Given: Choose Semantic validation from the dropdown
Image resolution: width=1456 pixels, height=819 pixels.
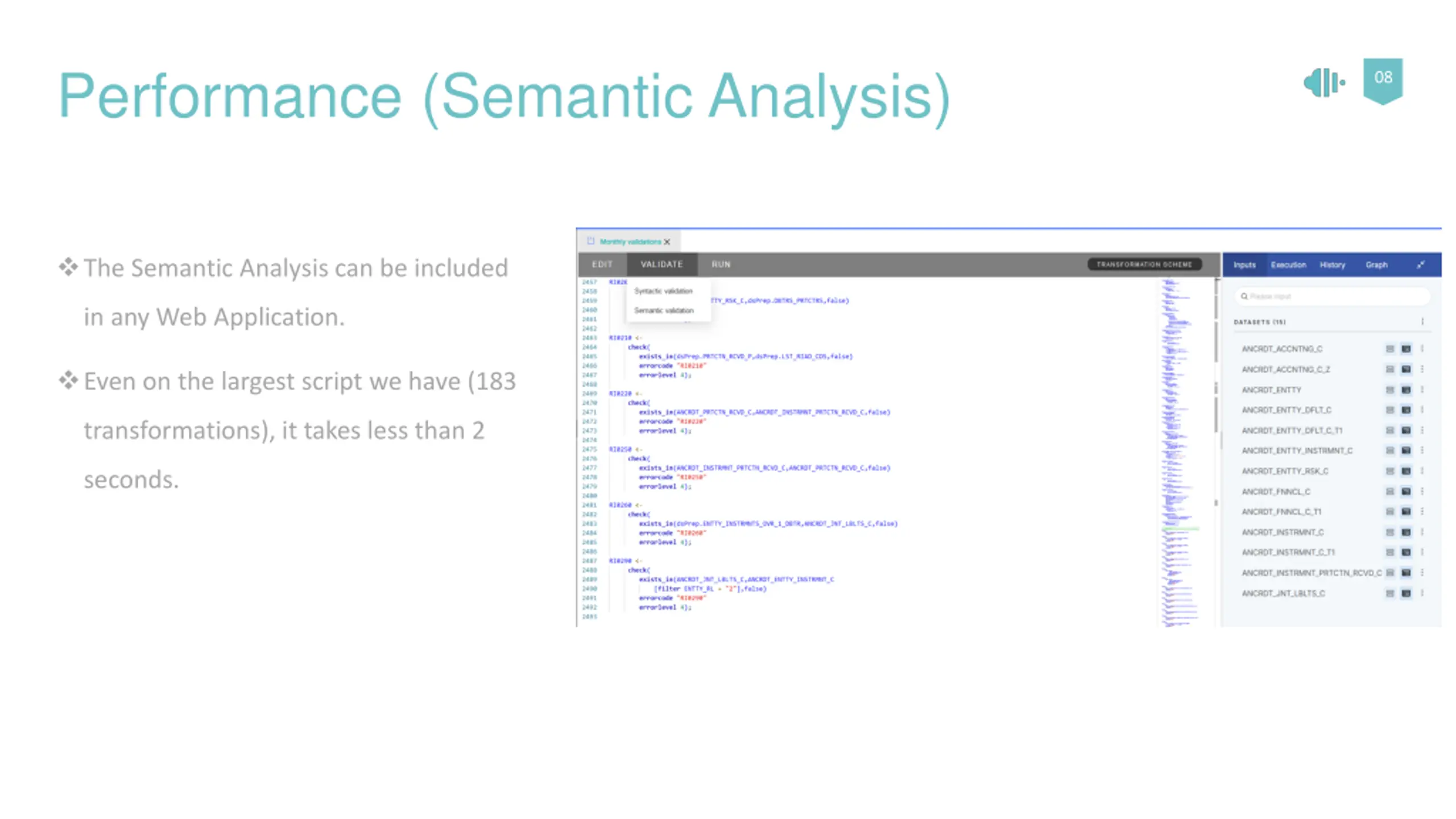Looking at the screenshot, I should pos(664,310).
